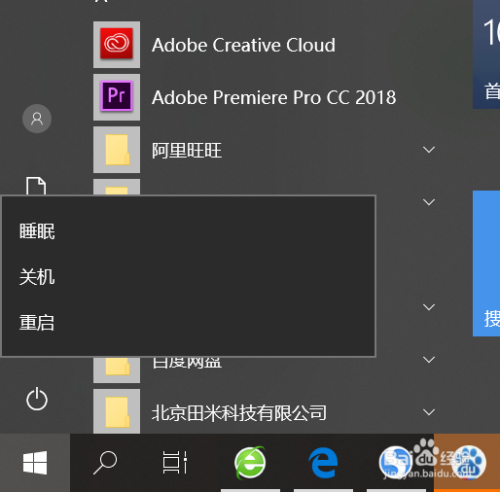Open the taskbar search magnifier icon
The image size is (500, 492).
(105, 462)
